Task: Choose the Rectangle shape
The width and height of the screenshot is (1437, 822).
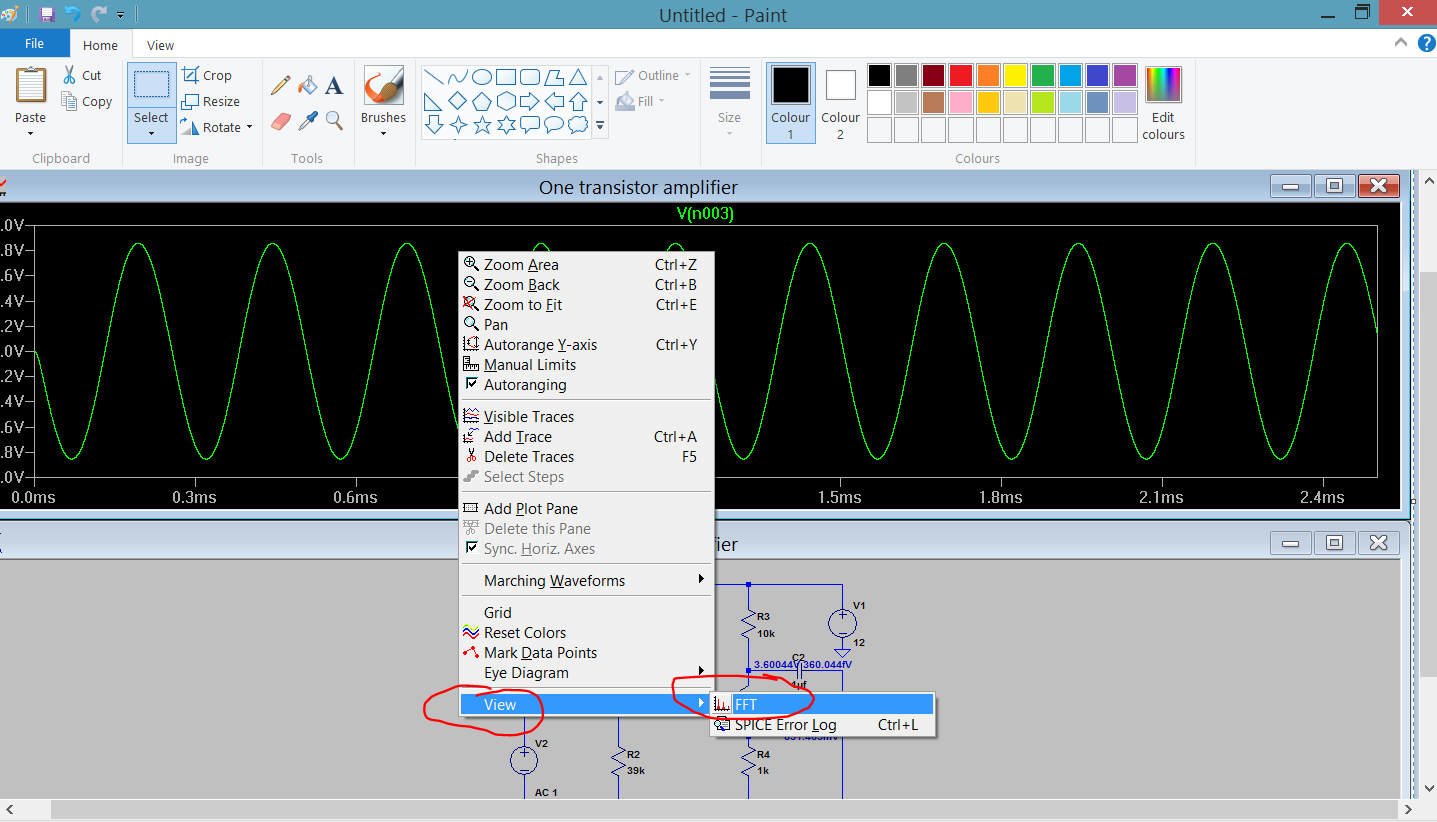Action: pyautogui.click(x=506, y=77)
